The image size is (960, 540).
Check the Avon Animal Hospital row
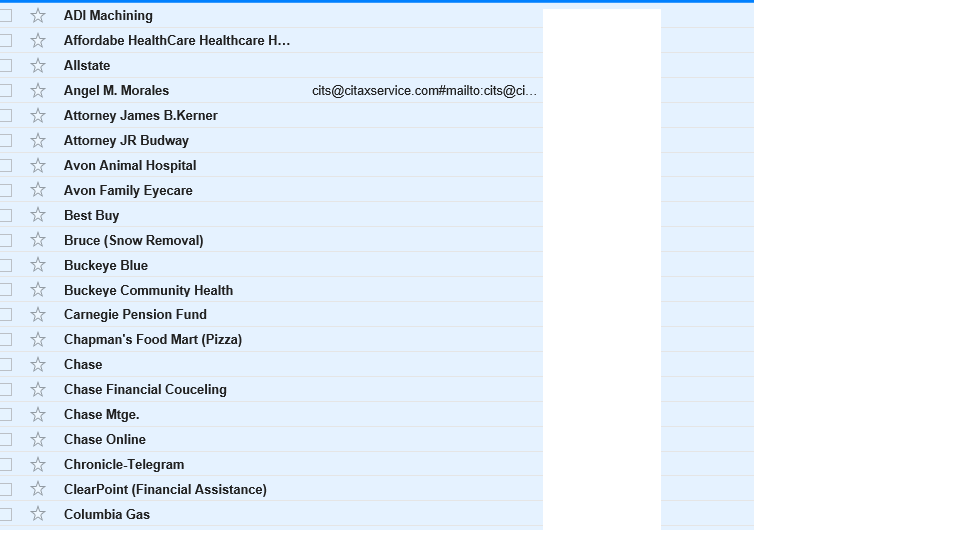[x=6, y=165]
